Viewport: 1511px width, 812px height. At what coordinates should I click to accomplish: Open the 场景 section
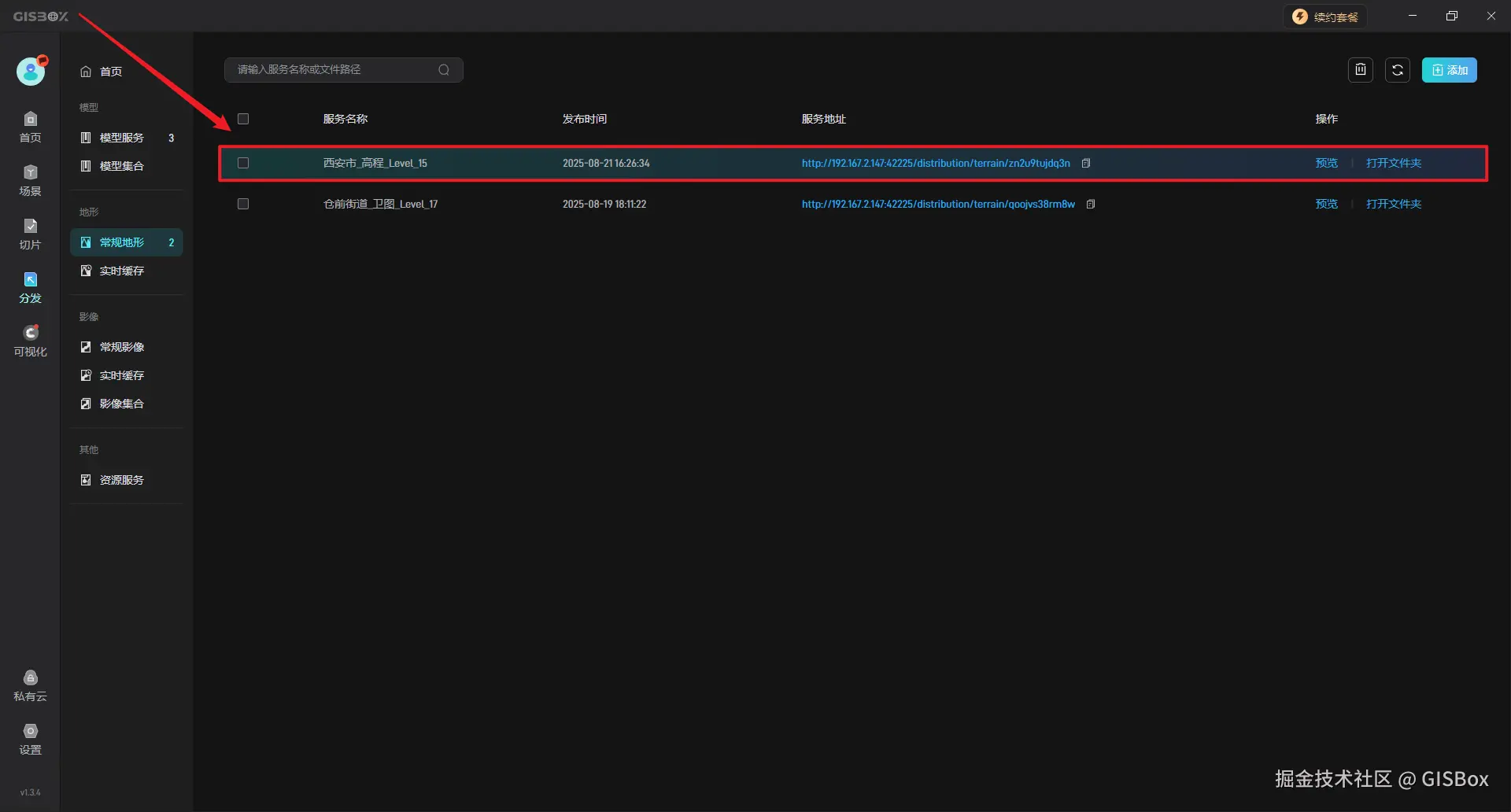[x=30, y=181]
